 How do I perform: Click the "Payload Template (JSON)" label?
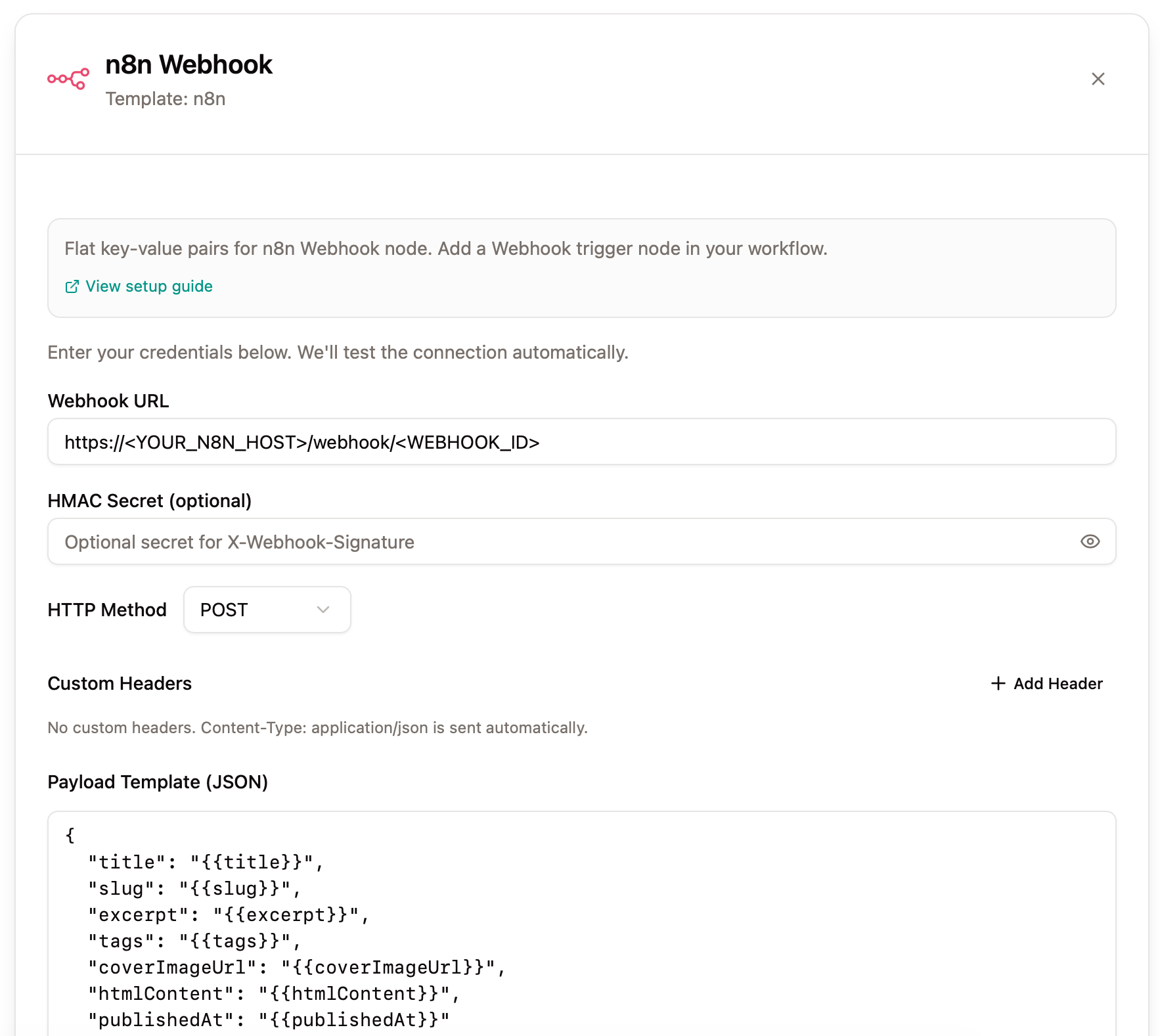pyautogui.click(x=158, y=782)
